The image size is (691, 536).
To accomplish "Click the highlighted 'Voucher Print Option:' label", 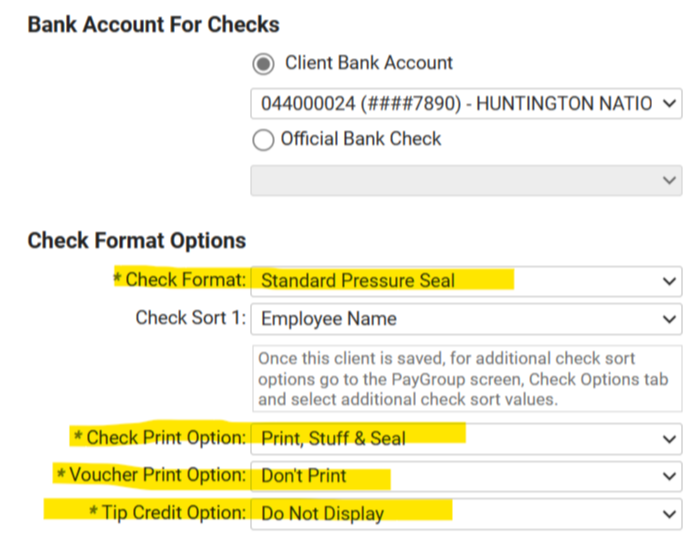I will pyautogui.click(x=156, y=475).
